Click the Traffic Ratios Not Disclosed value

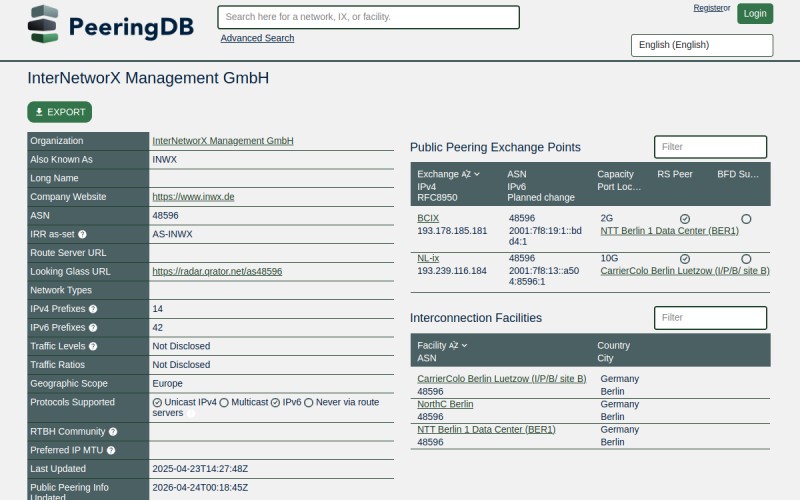pos(181,365)
